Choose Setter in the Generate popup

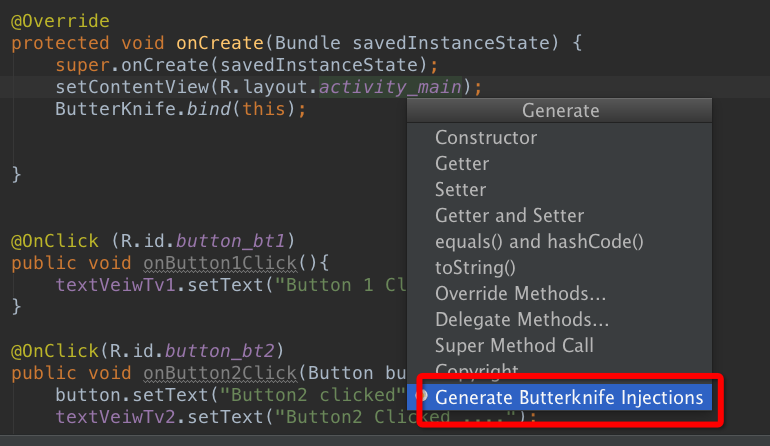coord(460,190)
